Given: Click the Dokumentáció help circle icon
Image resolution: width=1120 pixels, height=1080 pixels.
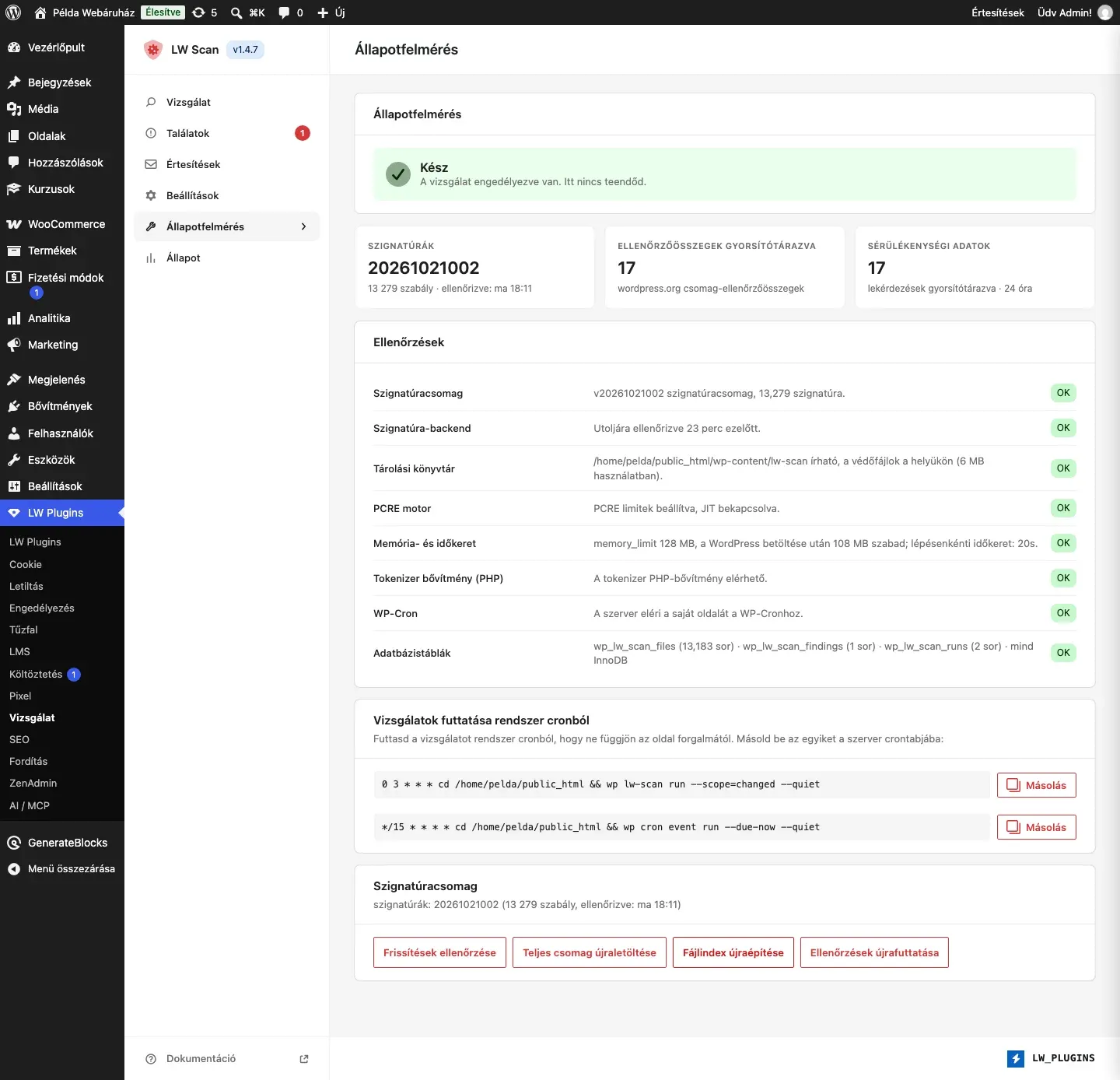Looking at the screenshot, I should 151,1058.
